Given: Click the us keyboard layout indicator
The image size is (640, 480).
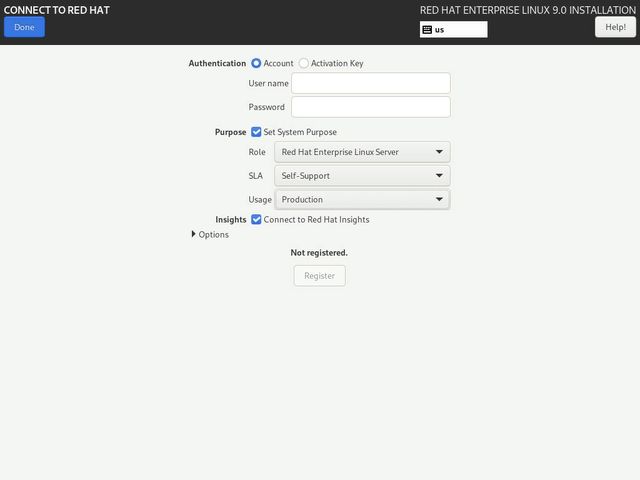Looking at the screenshot, I should 453,29.
